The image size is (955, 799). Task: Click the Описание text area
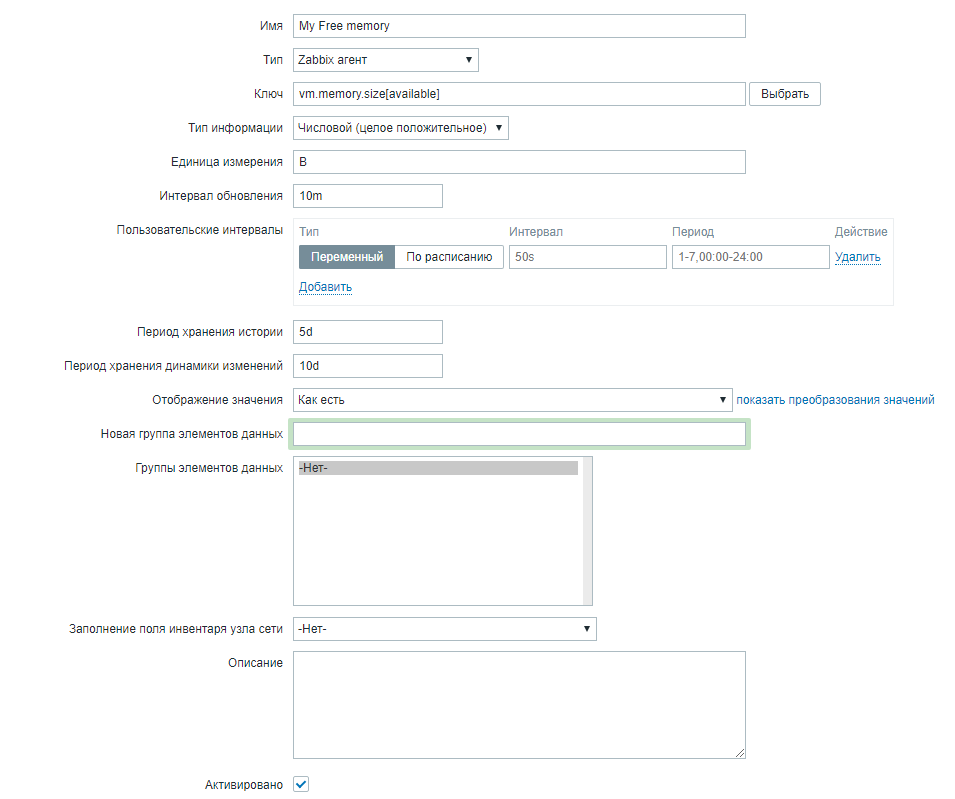pyautogui.click(x=519, y=705)
